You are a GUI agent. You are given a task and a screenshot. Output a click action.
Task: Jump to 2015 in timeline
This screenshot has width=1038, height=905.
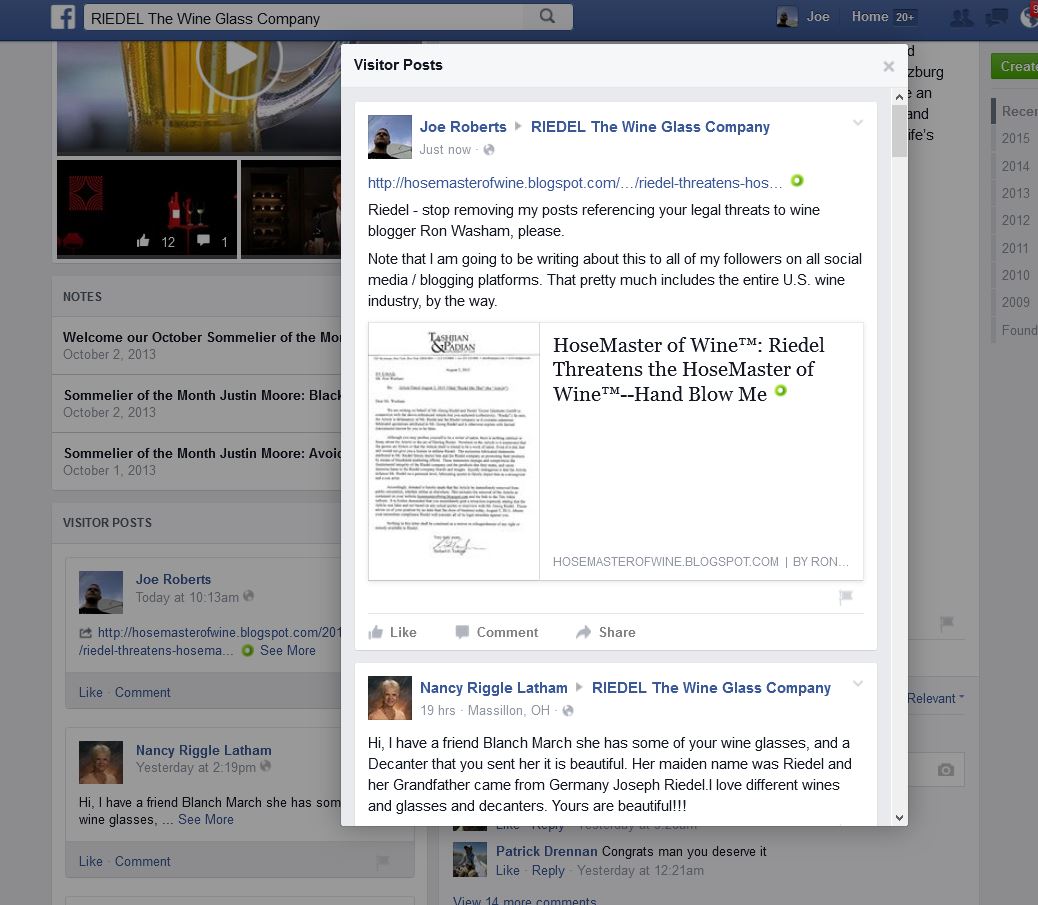[1015, 138]
